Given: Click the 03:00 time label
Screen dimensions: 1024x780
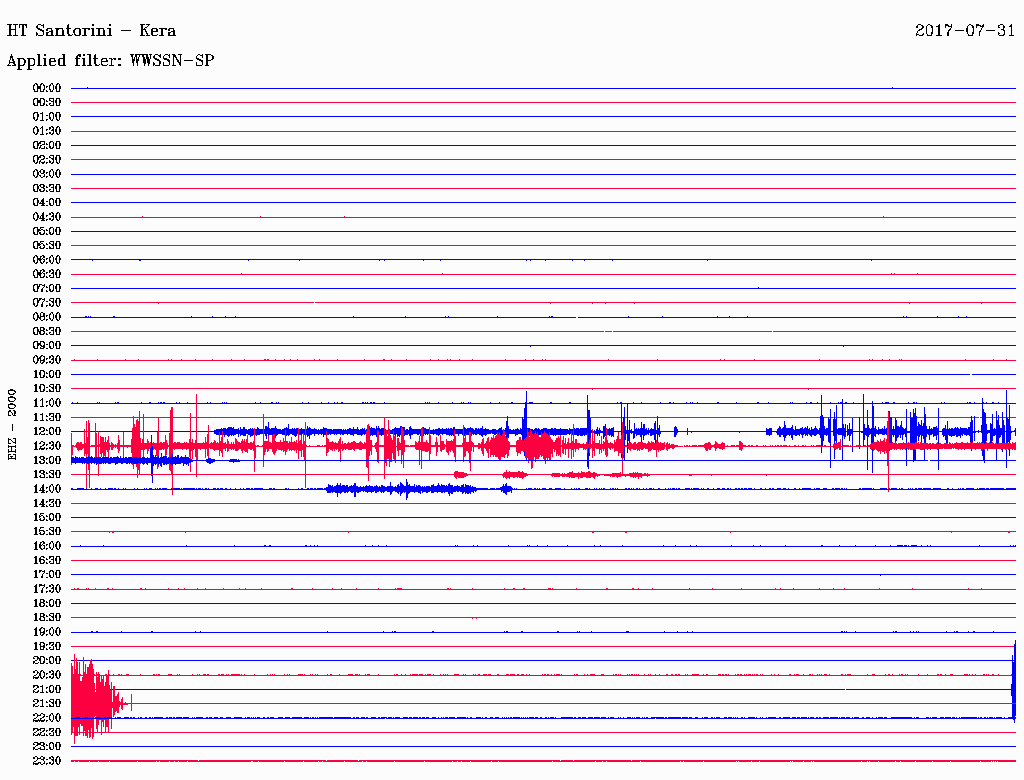Looking at the screenshot, I should coord(47,174).
